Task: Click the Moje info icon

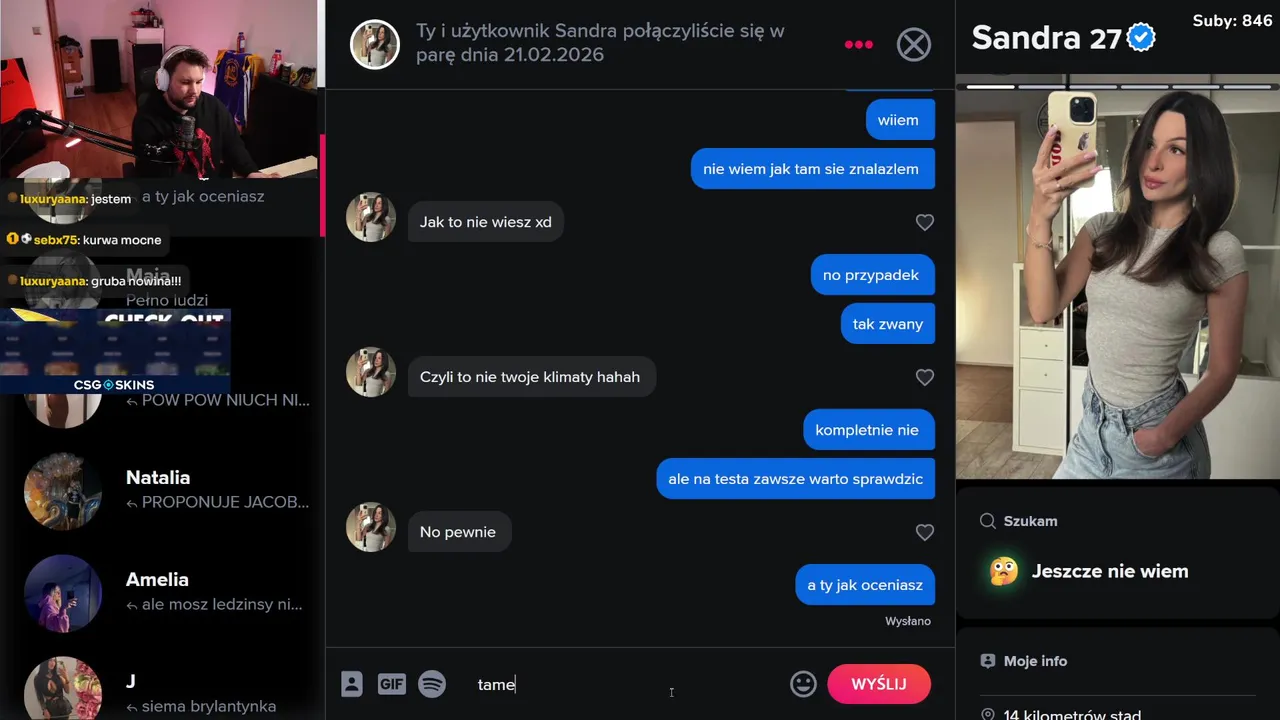Action: click(x=988, y=661)
